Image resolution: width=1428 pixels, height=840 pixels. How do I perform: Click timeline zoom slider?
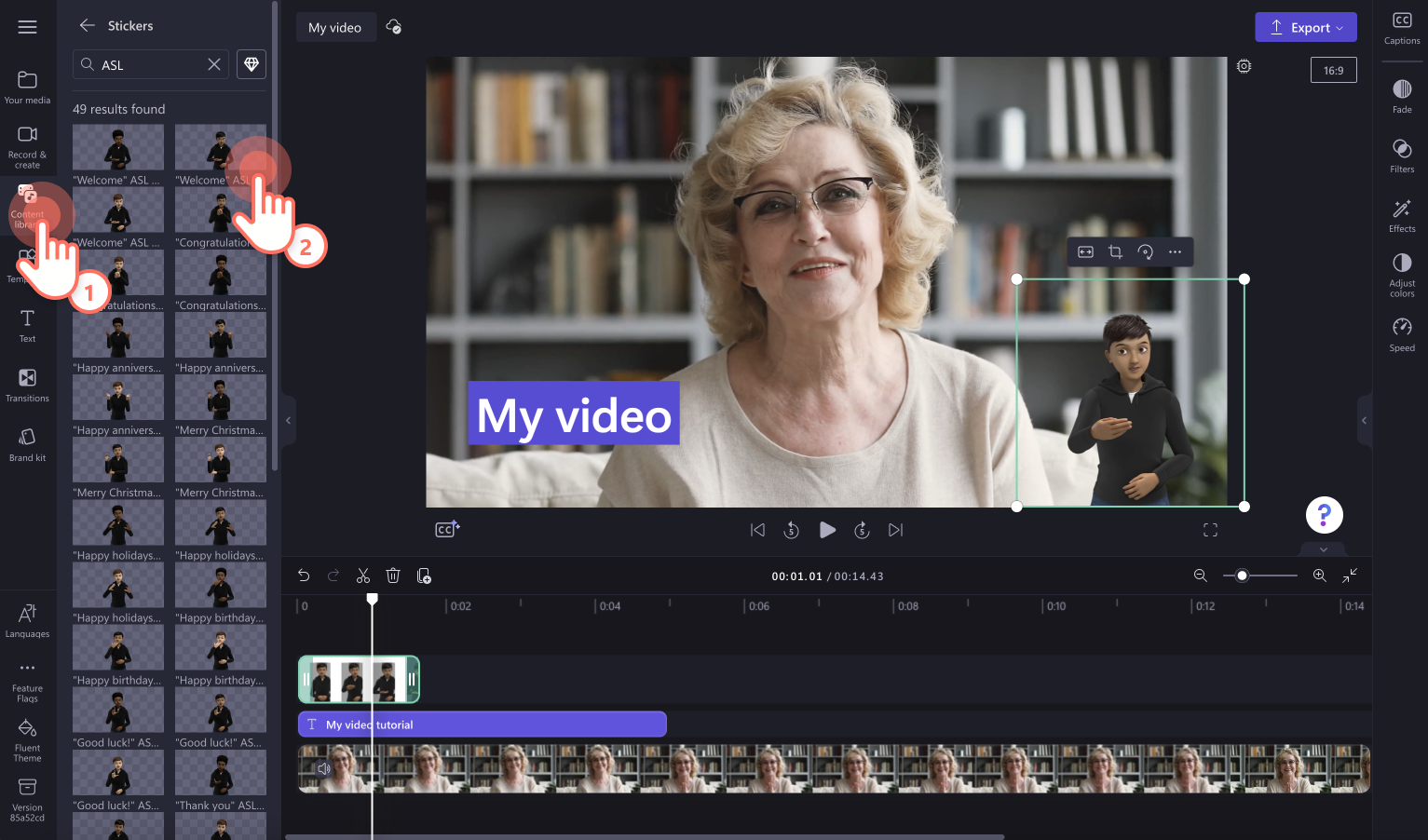[x=1260, y=576]
